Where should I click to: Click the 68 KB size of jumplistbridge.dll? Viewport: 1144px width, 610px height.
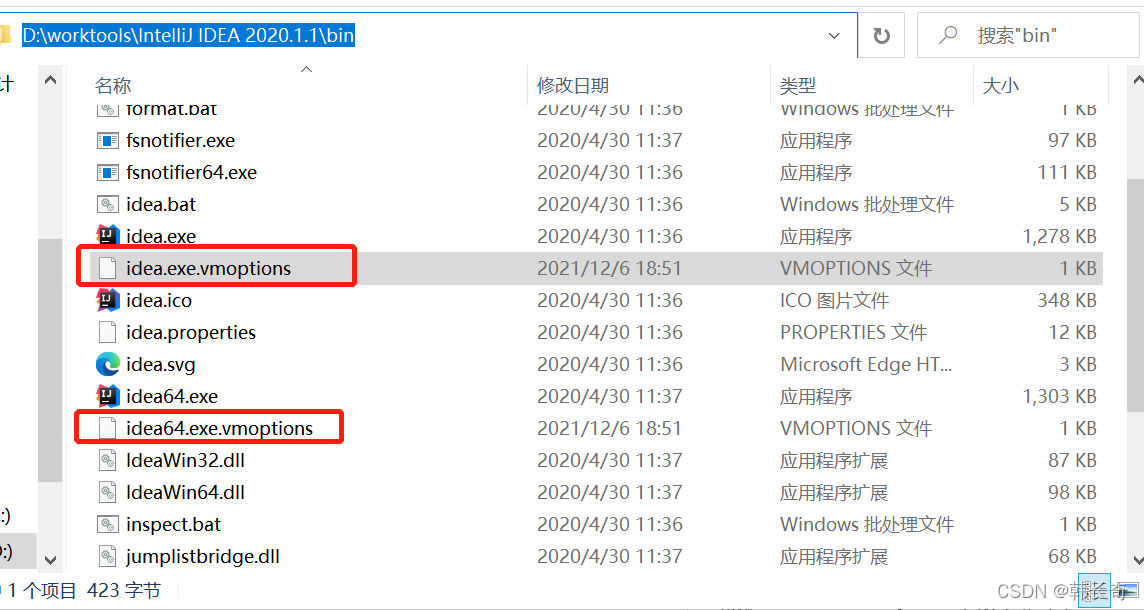click(x=1072, y=557)
